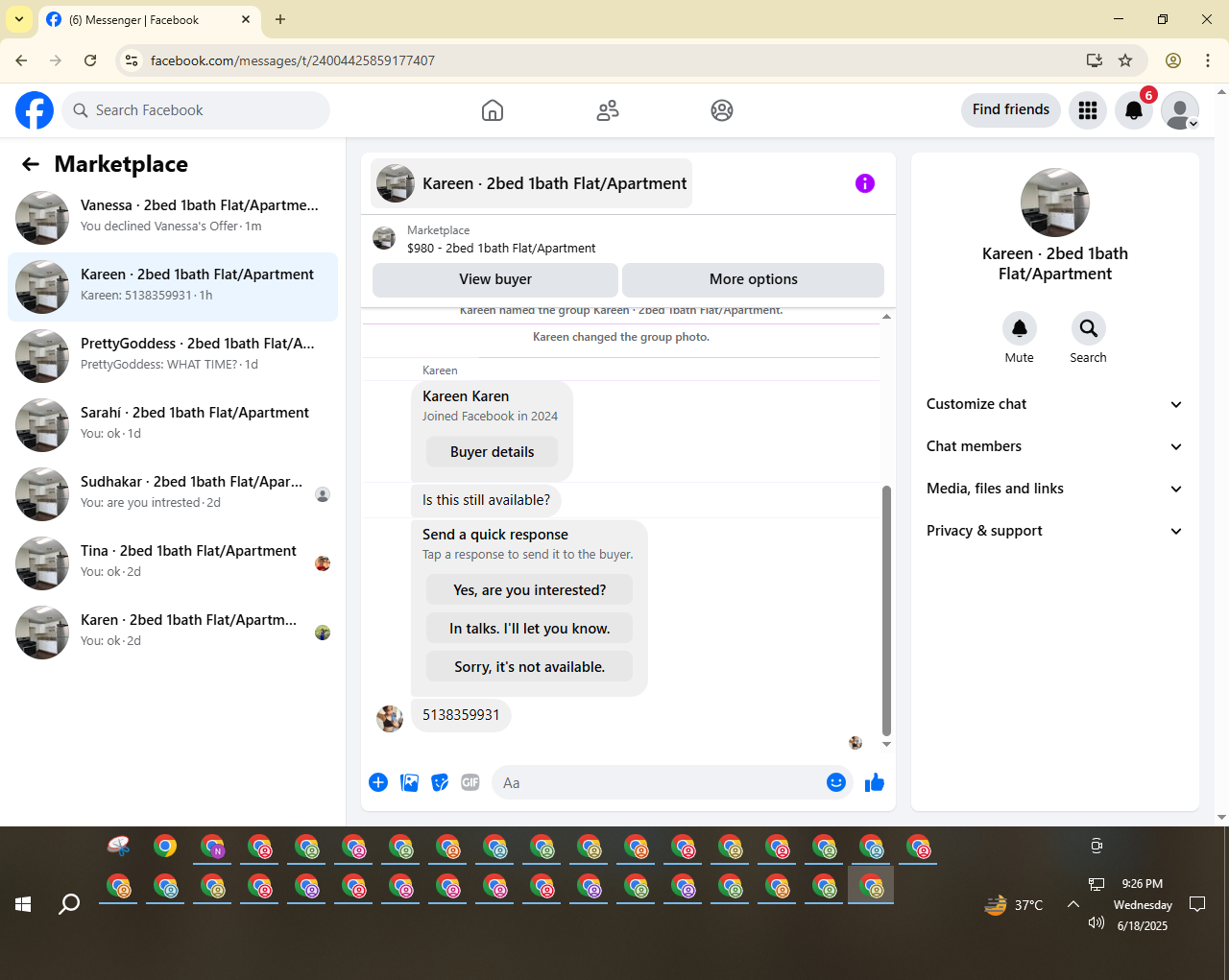Image resolution: width=1229 pixels, height=980 pixels.
Task: Click the '5138359931' message bubble
Action: [461, 715]
